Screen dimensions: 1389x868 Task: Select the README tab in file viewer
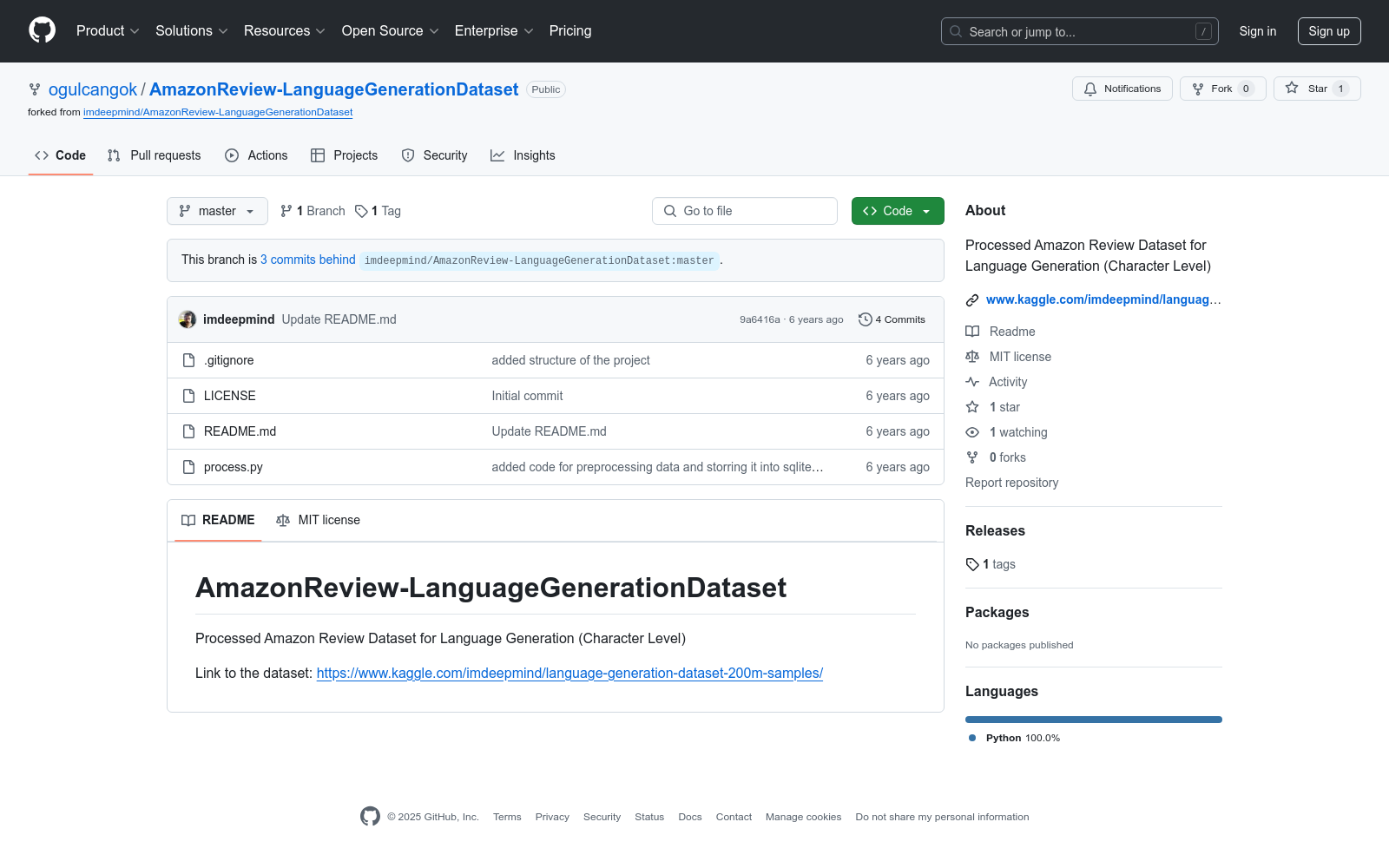pos(218,520)
